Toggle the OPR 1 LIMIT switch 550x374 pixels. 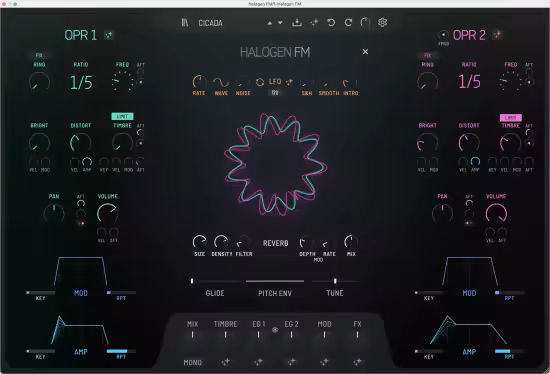tap(122, 116)
